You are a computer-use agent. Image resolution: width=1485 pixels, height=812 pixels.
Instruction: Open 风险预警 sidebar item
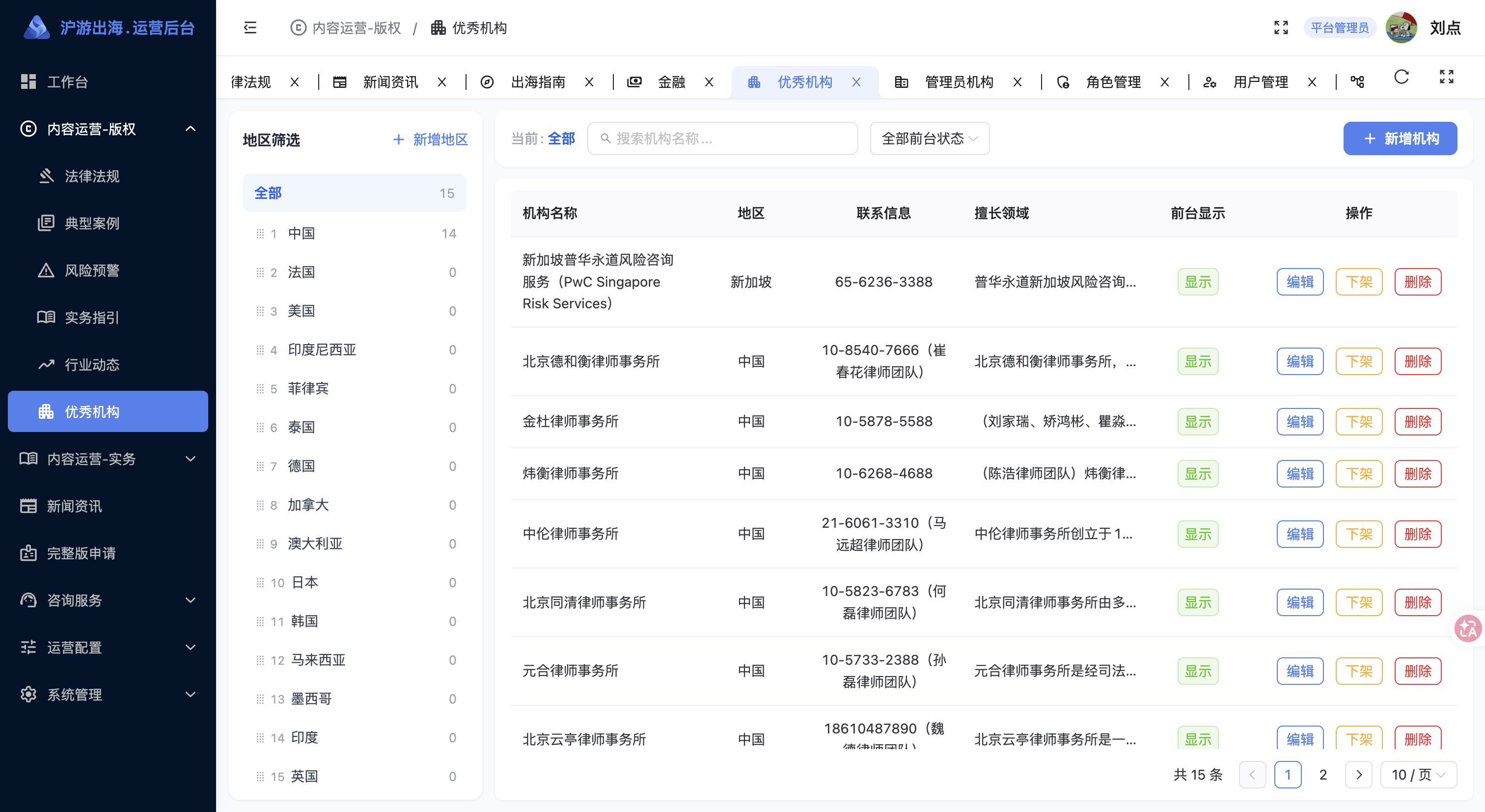point(108,271)
